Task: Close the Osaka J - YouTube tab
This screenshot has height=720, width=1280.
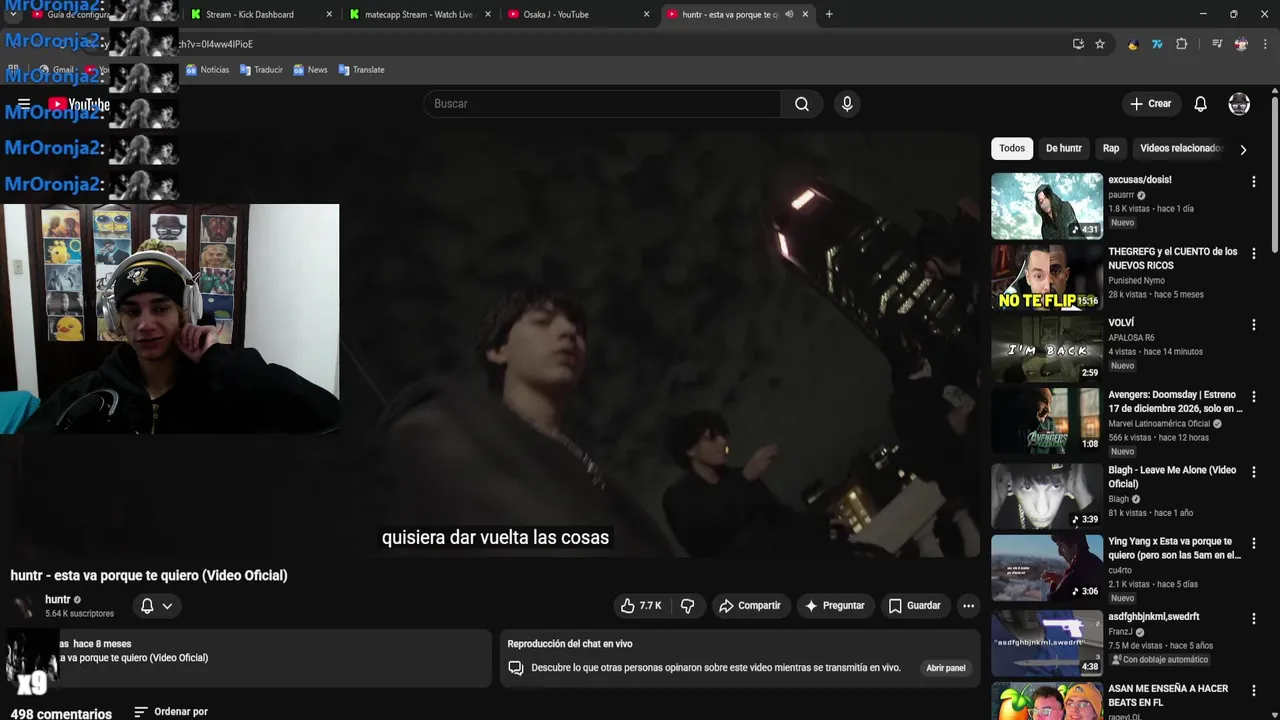Action: [646, 14]
